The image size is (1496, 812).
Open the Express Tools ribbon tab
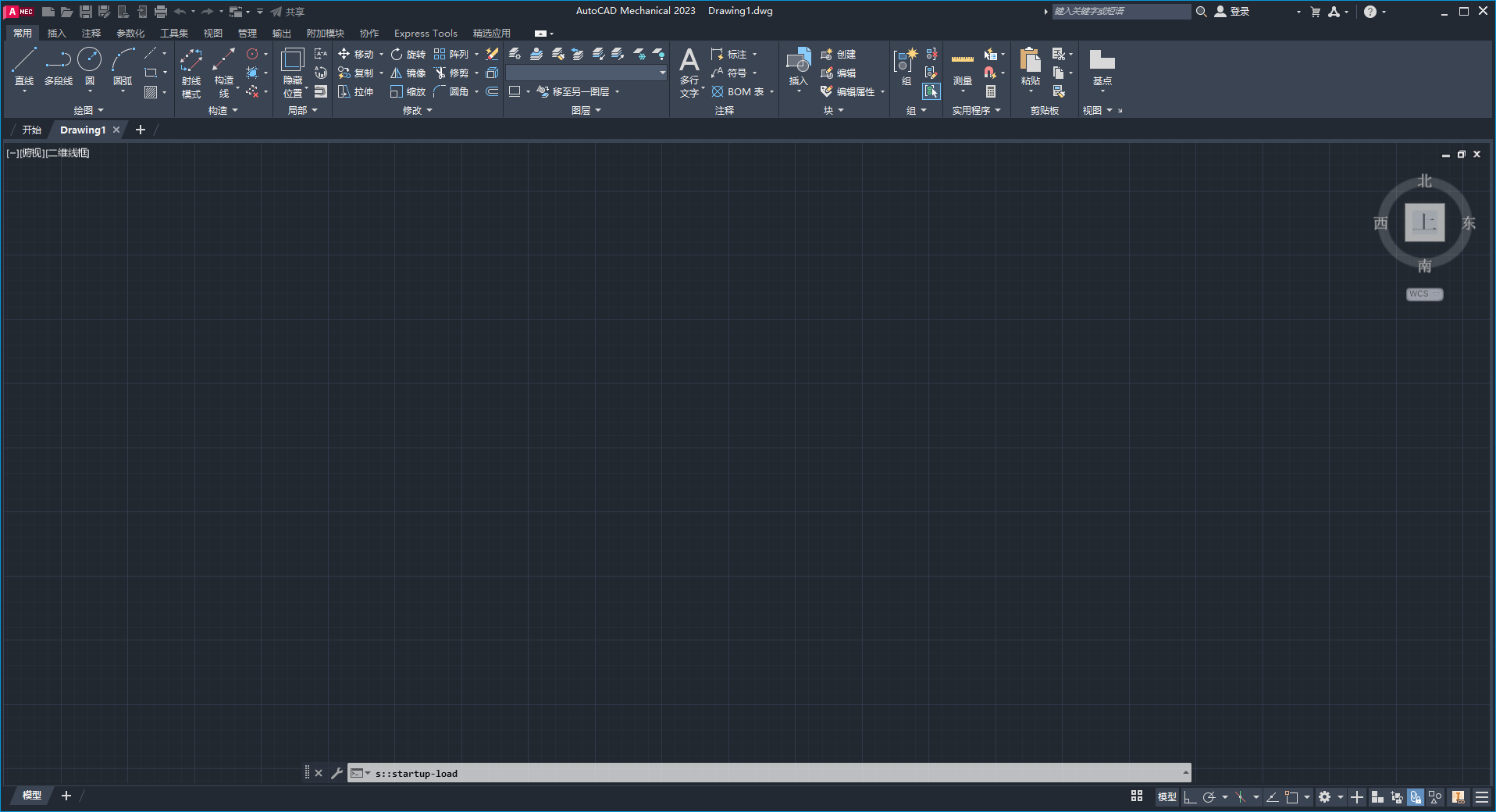click(x=425, y=33)
